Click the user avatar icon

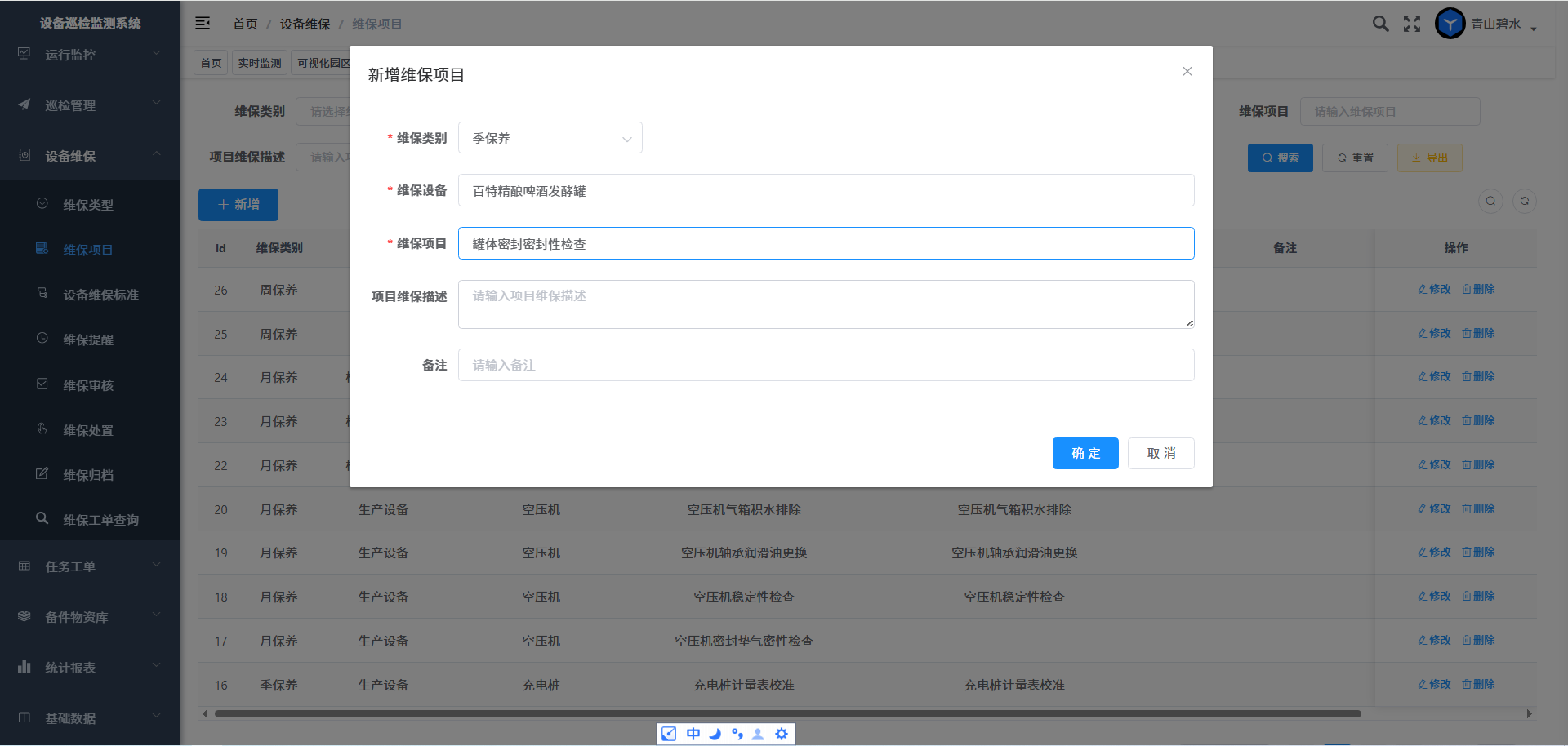(1450, 24)
